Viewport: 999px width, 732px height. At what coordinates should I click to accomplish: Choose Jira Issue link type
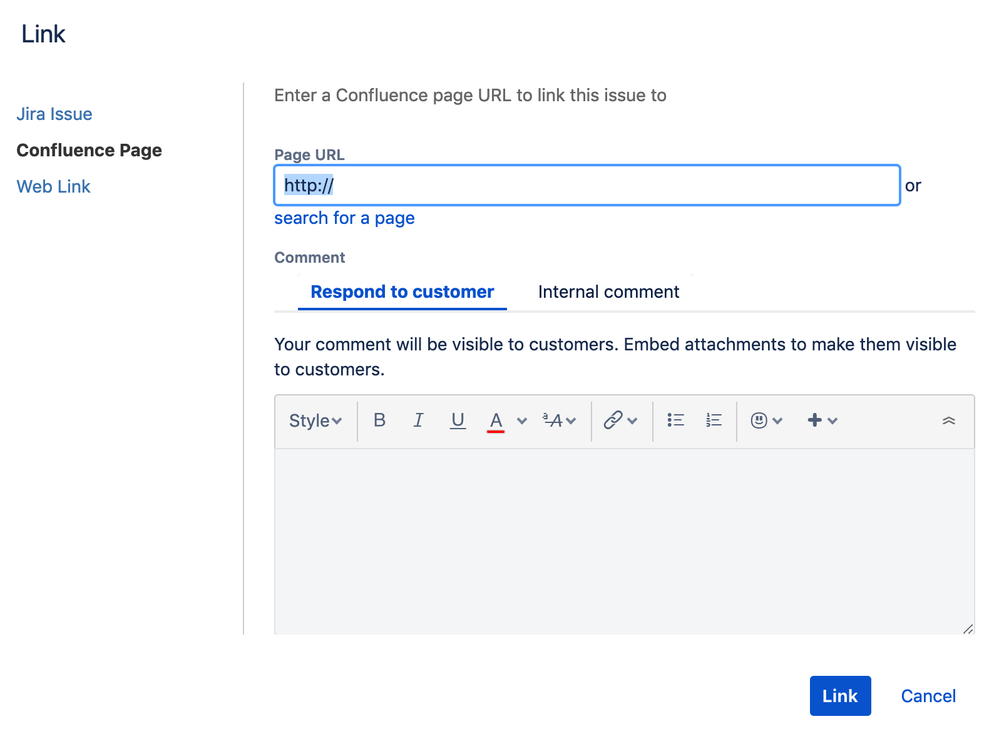coord(54,114)
